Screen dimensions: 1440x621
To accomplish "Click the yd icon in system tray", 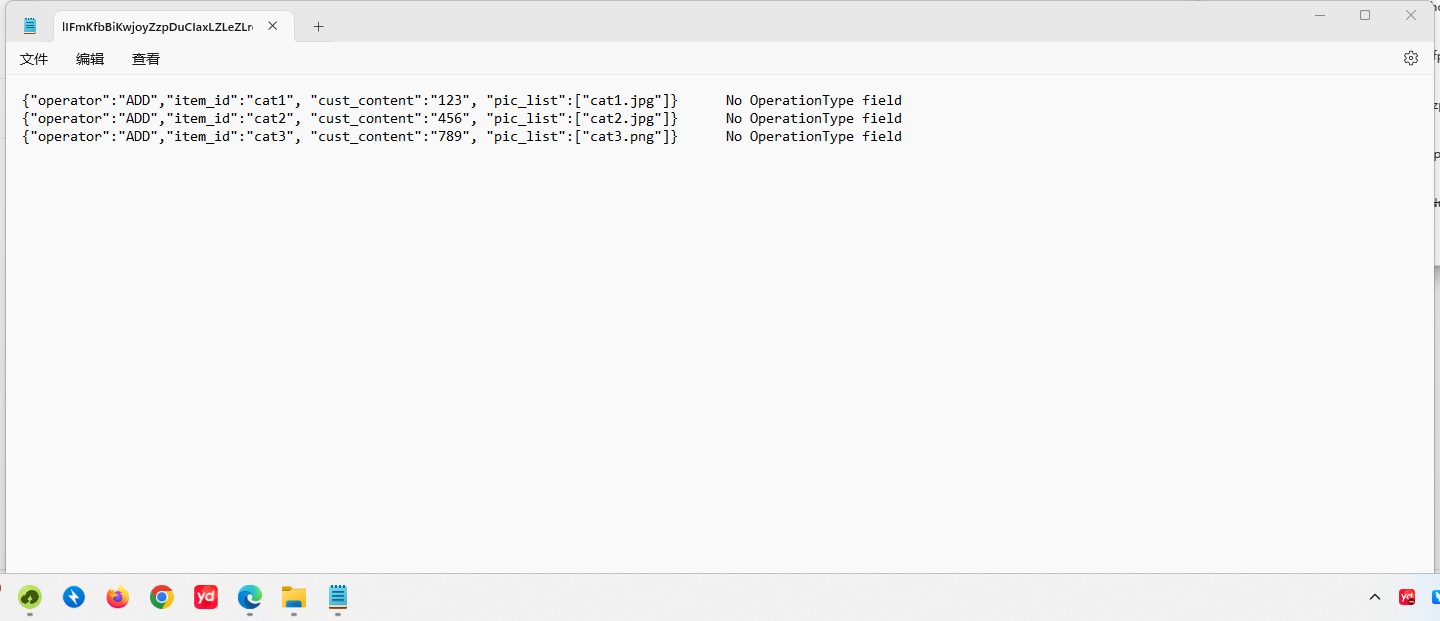I will click(1407, 598).
